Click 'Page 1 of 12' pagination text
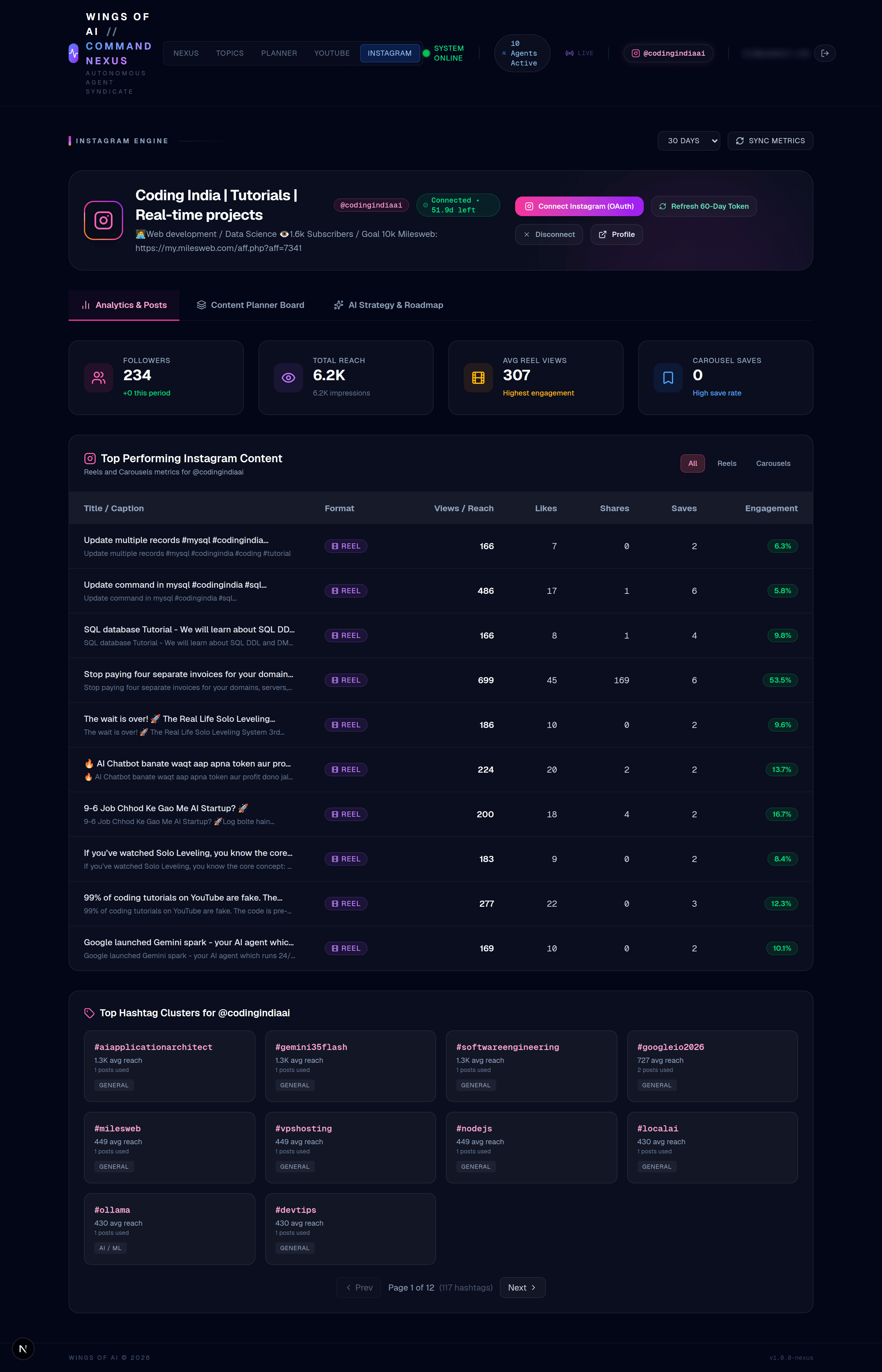This screenshot has width=882, height=1372. coord(411,1288)
